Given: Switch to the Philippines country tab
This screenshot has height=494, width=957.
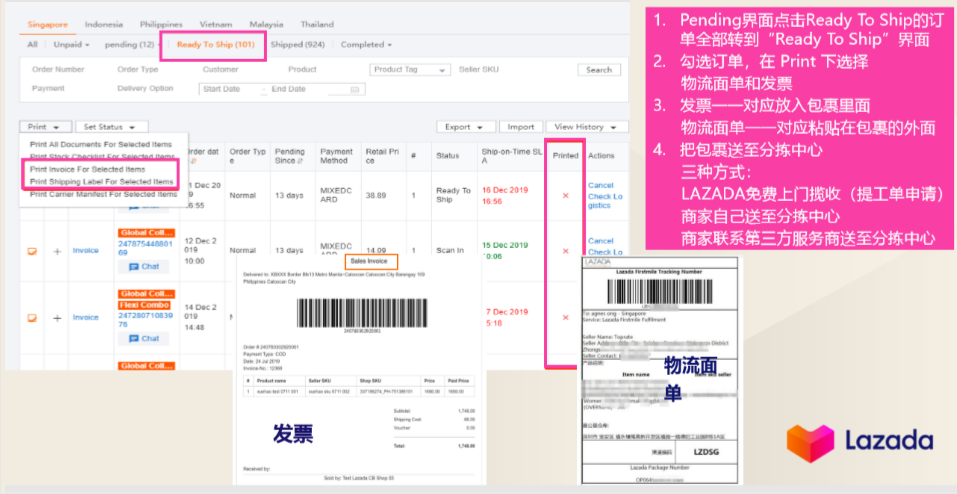Looking at the screenshot, I should click(161, 24).
